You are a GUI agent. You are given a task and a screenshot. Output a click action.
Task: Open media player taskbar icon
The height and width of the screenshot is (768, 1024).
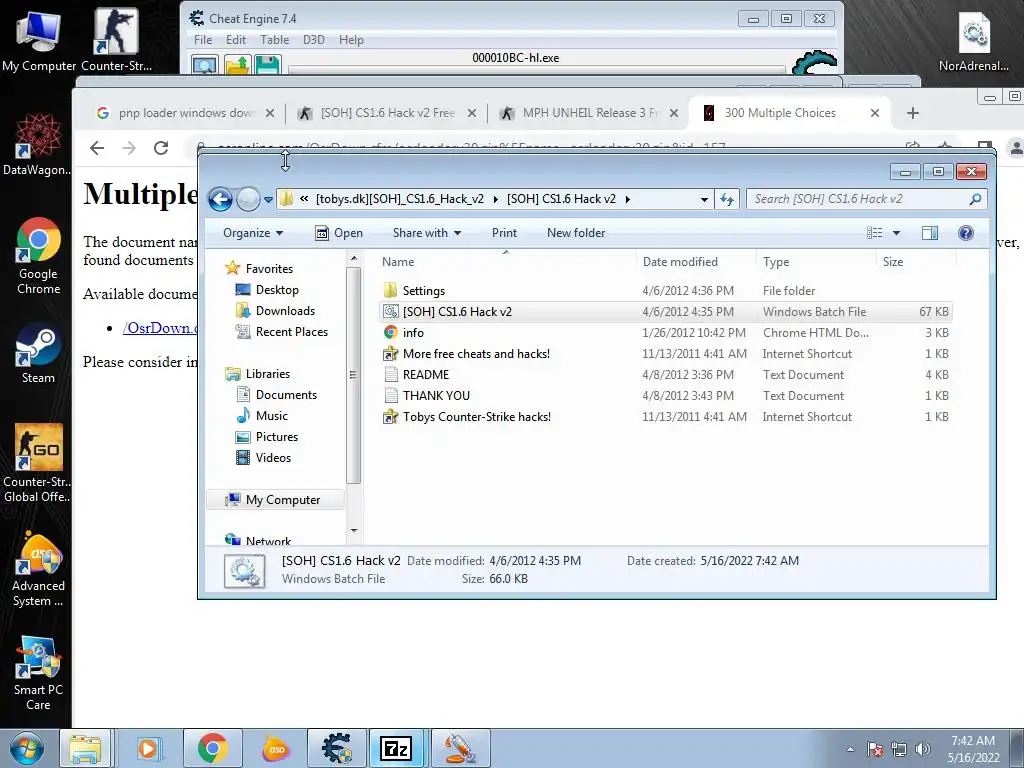point(148,749)
